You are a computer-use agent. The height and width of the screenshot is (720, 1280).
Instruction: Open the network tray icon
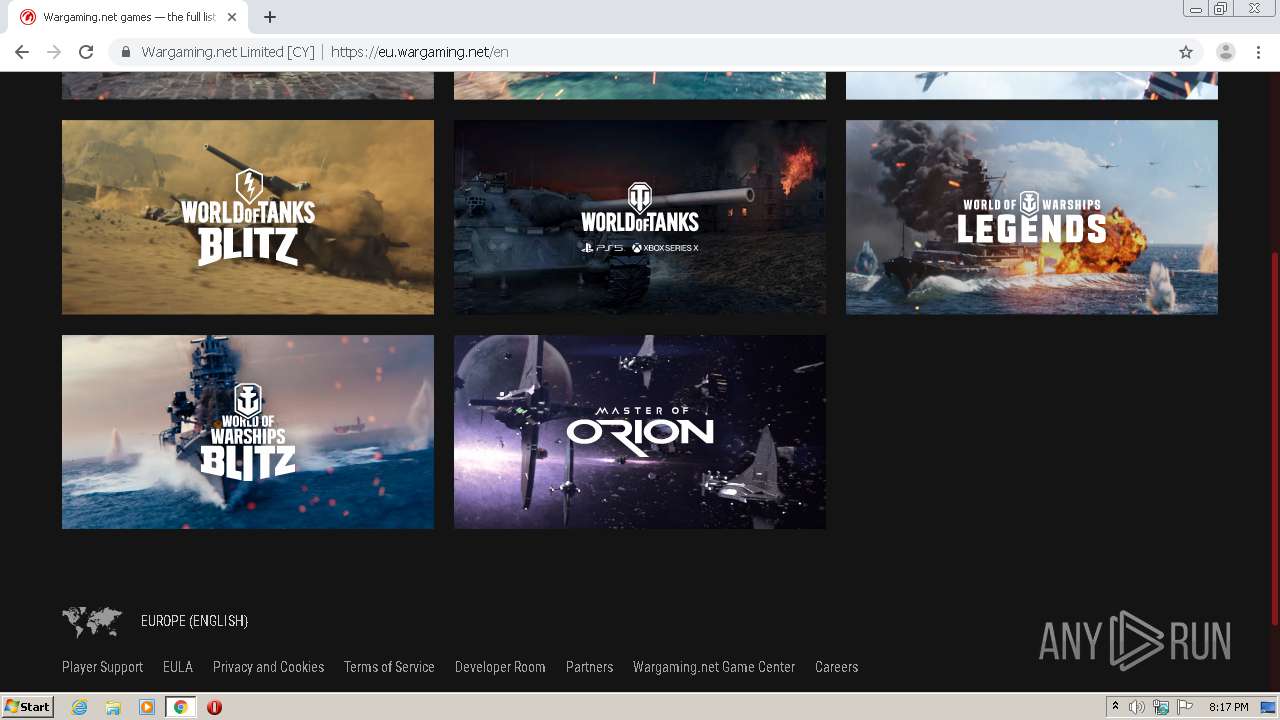1161,707
